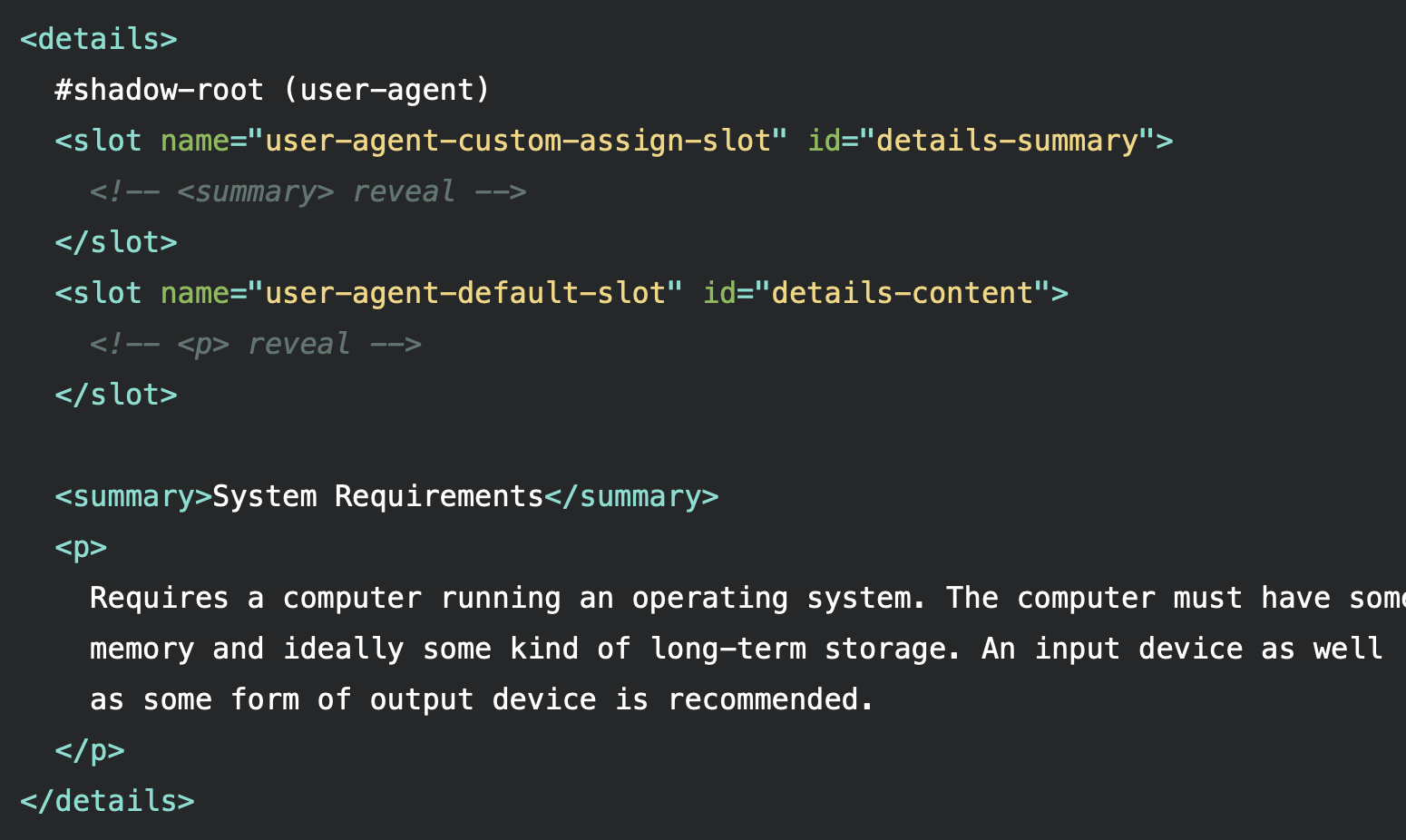Click the closing </details> tag
1406x840 pixels.
pyautogui.click(x=107, y=801)
